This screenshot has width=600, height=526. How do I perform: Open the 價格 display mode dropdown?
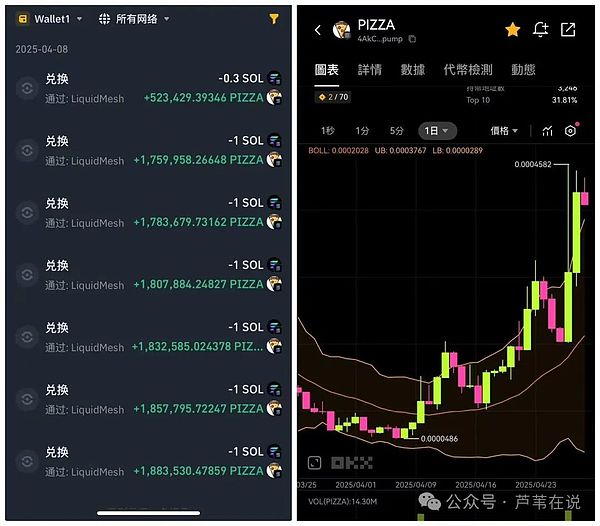(x=504, y=131)
